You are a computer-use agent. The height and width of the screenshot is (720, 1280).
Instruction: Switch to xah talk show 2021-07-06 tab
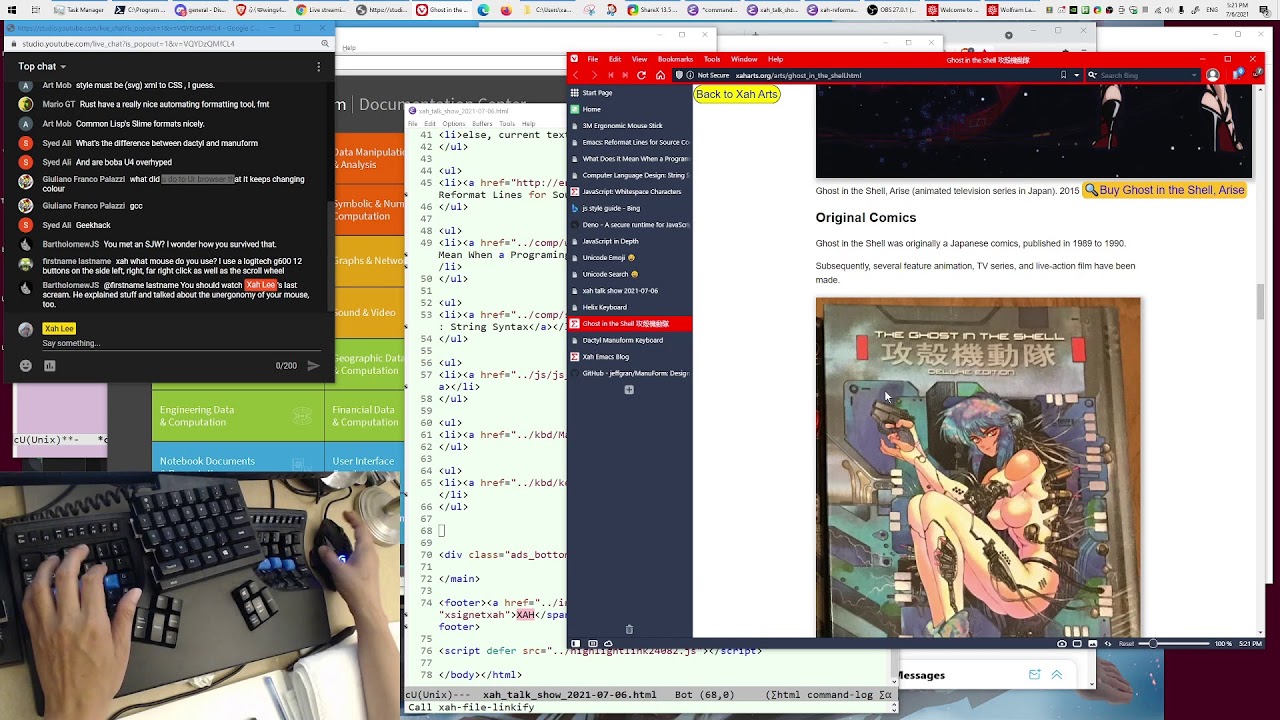[x=629, y=291]
